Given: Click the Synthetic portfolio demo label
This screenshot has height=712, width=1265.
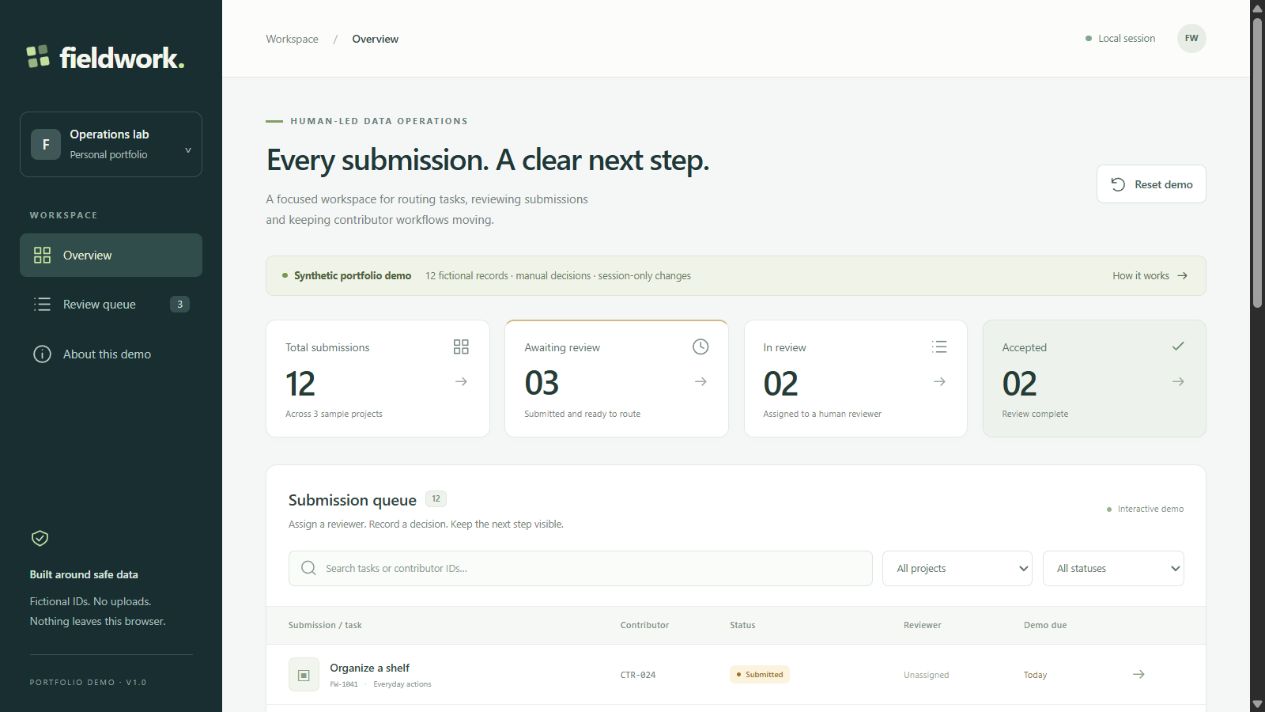Looking at the screenshot, I should [352, 275].
